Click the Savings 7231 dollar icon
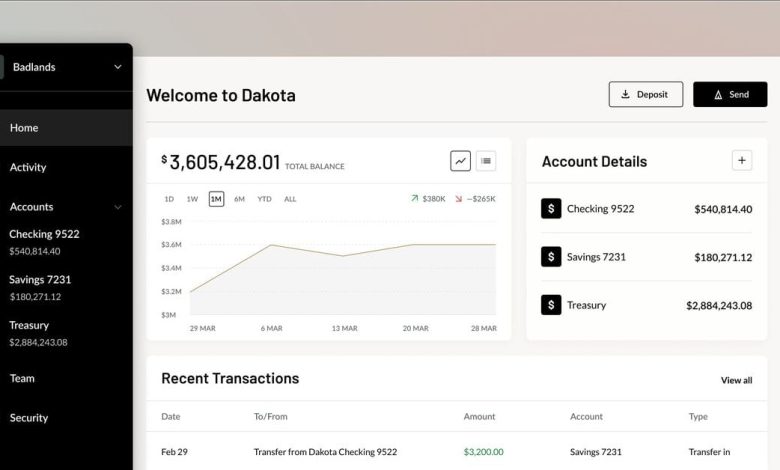780x470 pixels. pyautogui.click(x=551, y=257)
